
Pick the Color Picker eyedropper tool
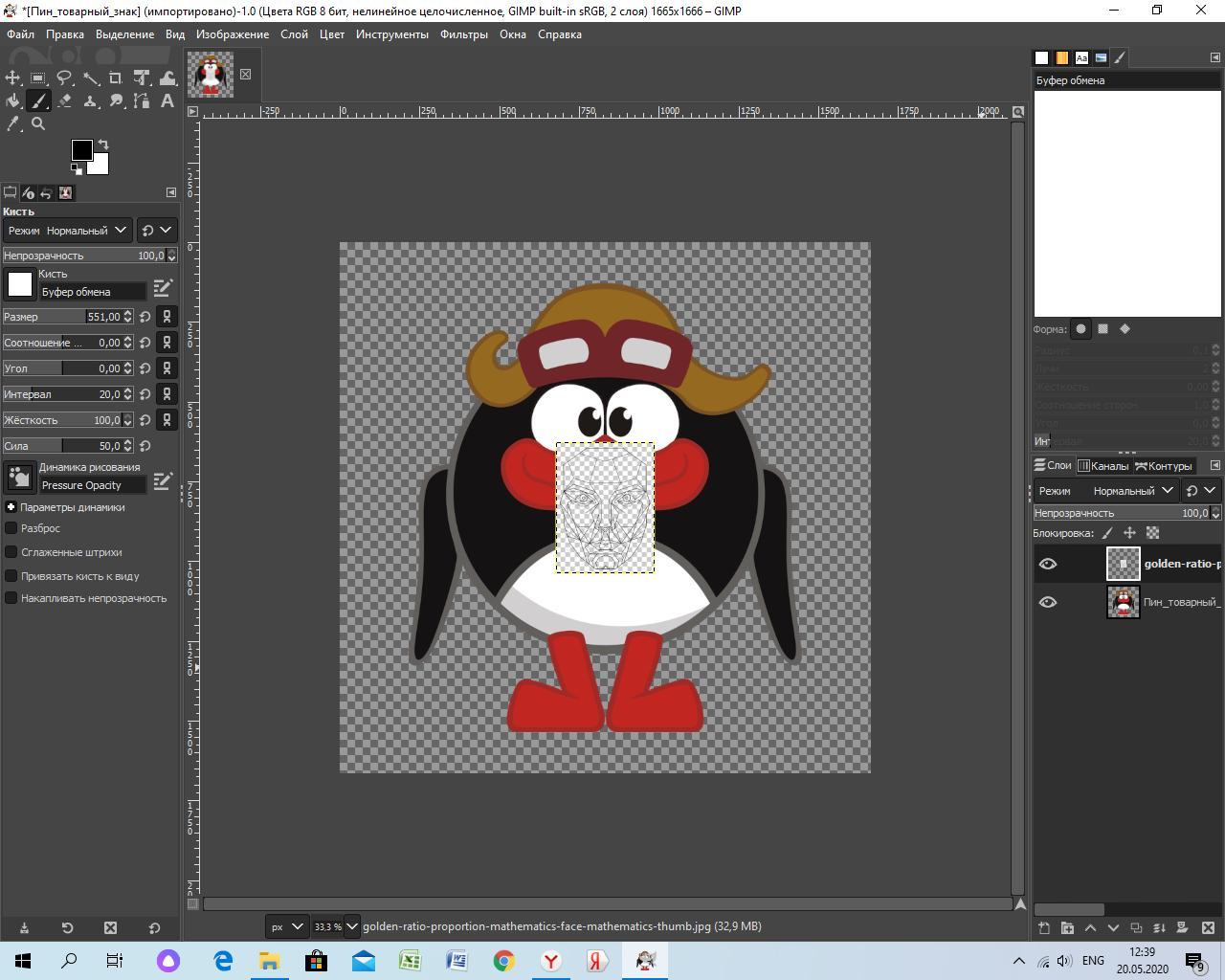[13, 123]
